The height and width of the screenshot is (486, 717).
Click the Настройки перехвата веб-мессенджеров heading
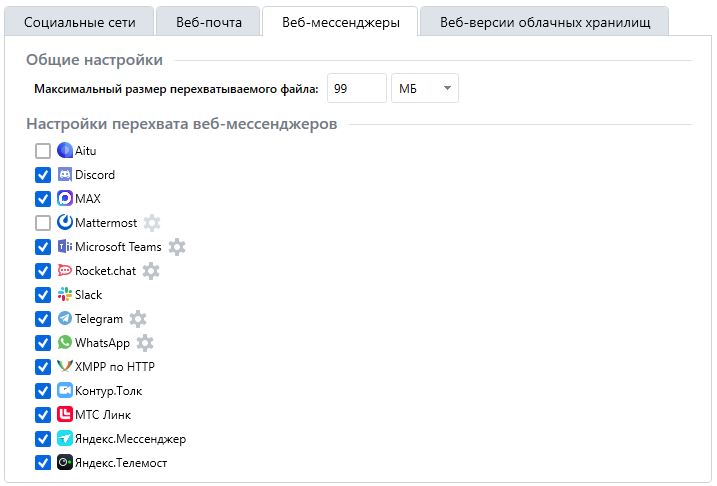[x=182, y=123]
